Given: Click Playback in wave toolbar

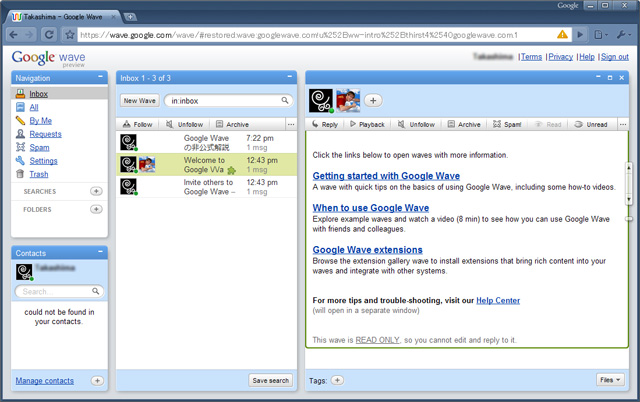Looking at the screenshot, I should pyautogui.click(x=367, y=124).
